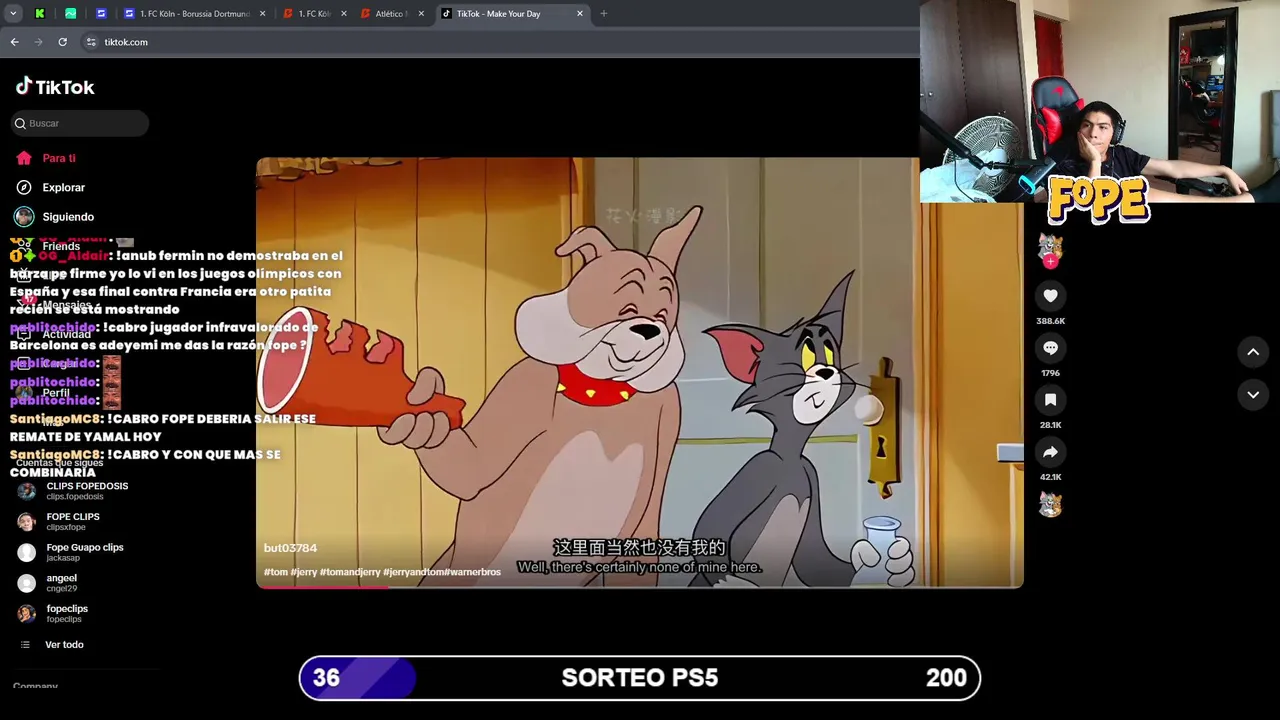Save video with the bookmark icon
This screenshot has height=720, width=1280.
[x=1050, y=400]
